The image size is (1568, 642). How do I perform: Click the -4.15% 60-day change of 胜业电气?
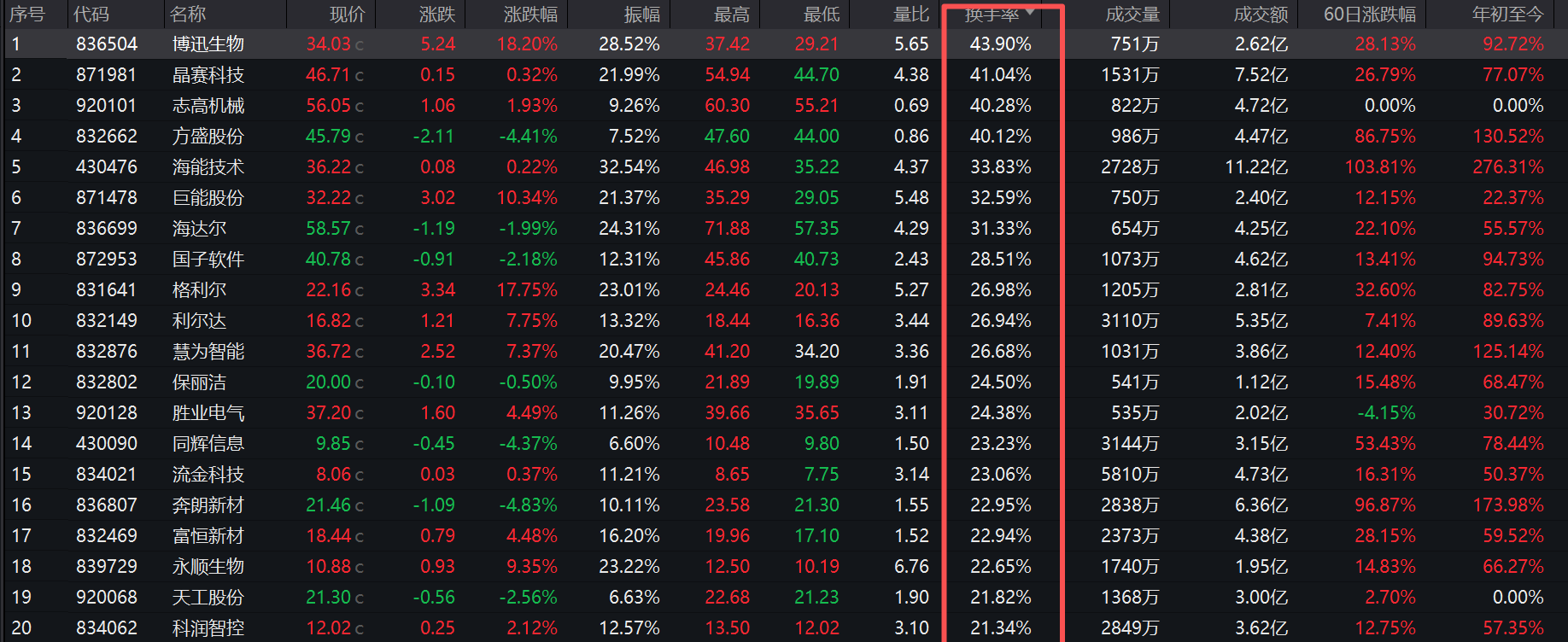tap(1387, 413)
